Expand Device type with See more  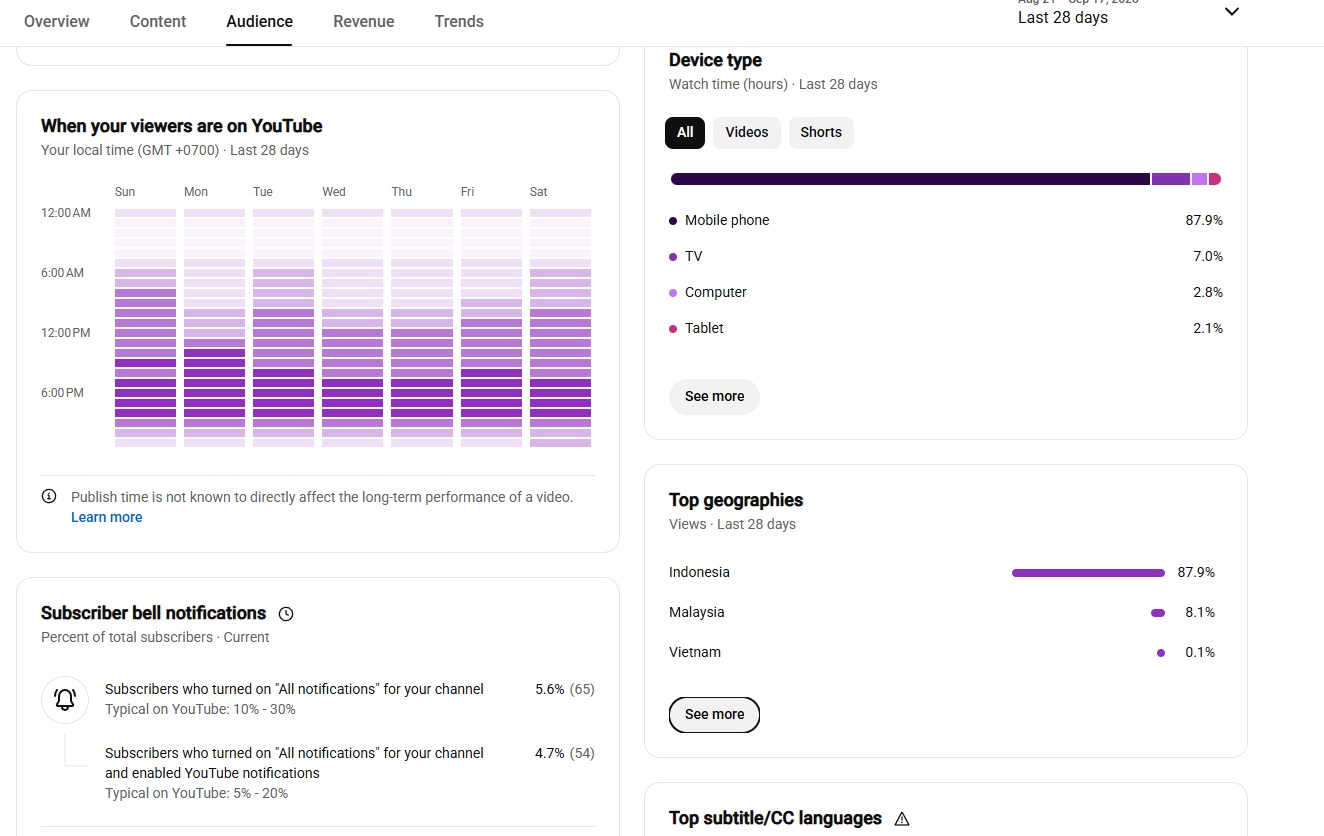714,397
